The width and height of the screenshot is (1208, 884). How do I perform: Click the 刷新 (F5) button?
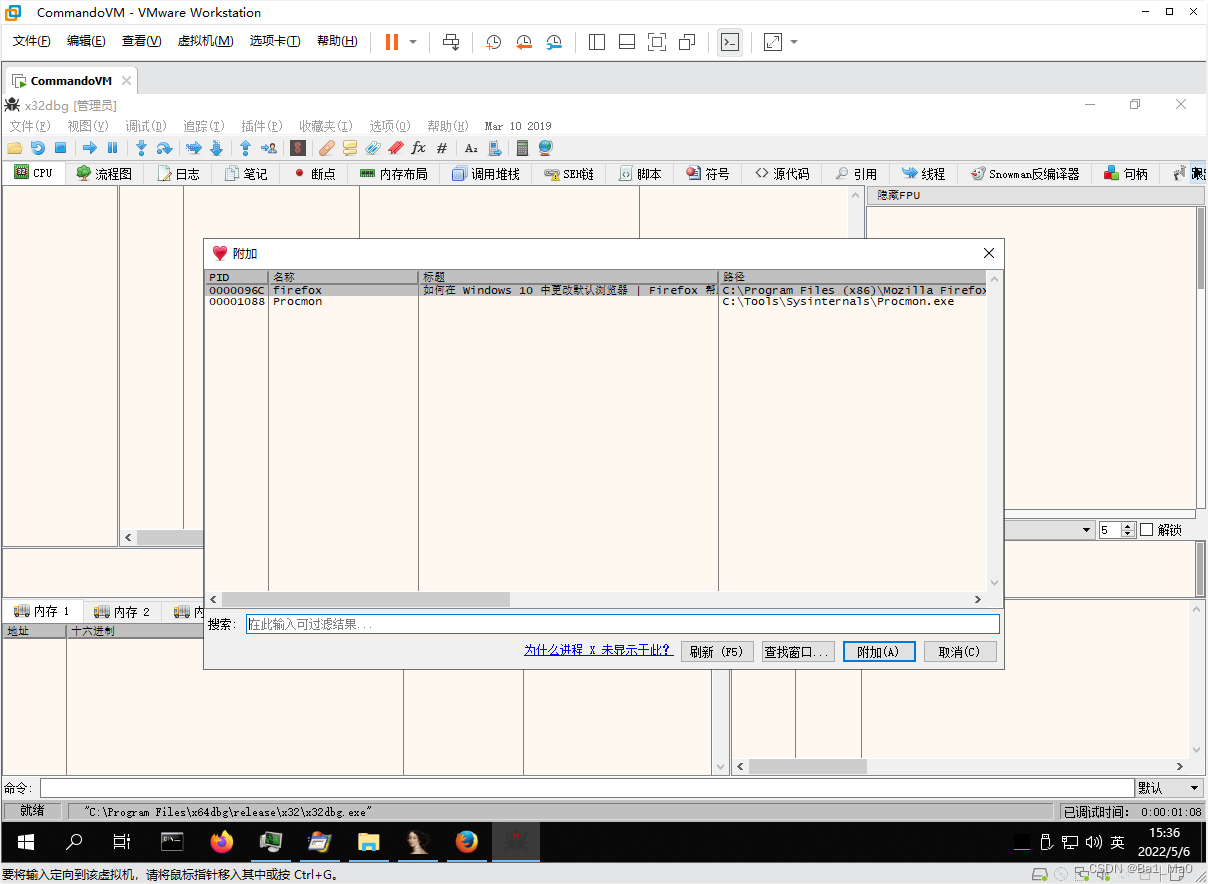tap(716, 652)
